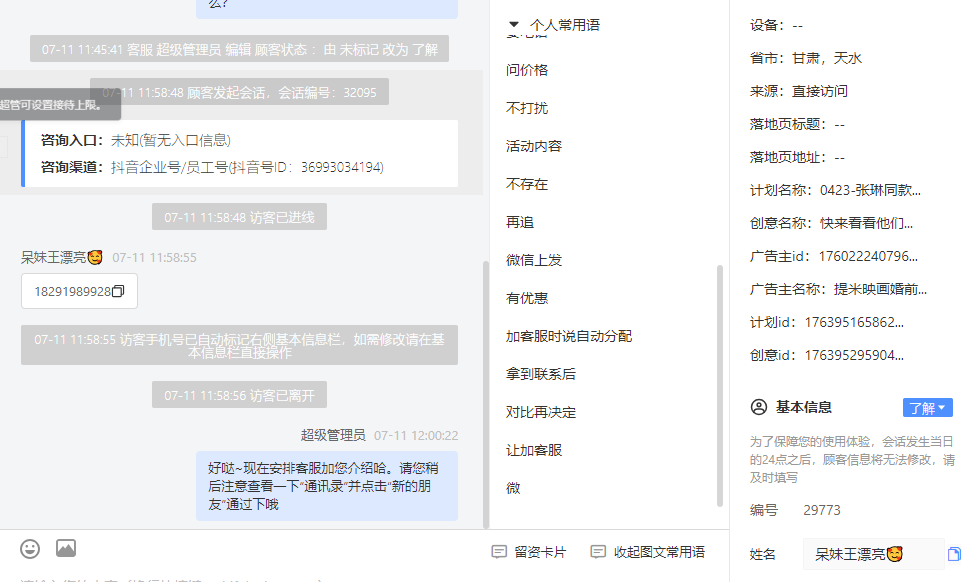Click the 咨询渠道 抖音企业号 line

click(213, 168)
